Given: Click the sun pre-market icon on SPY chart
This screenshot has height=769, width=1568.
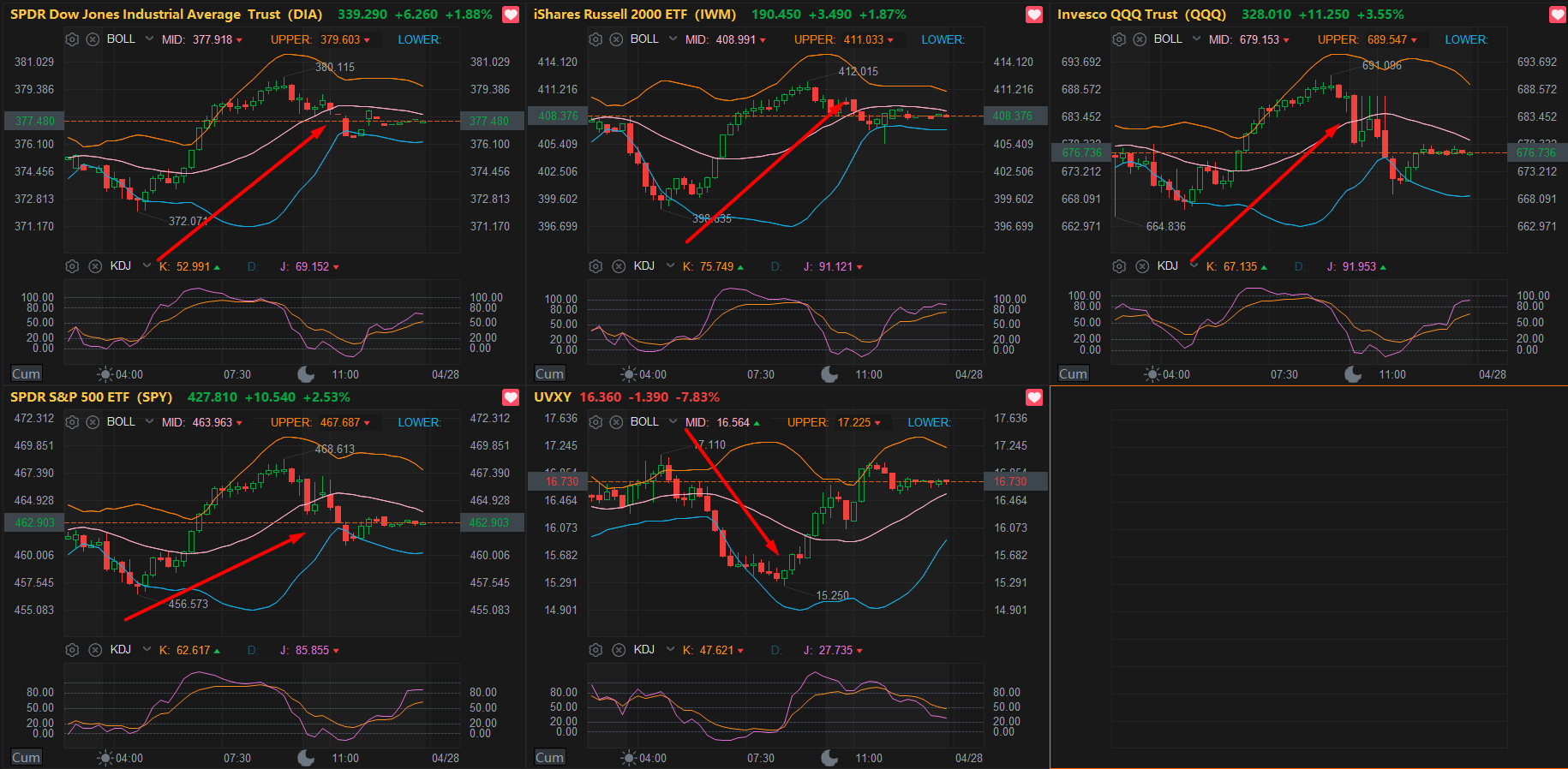Looking at the screenshot, I should click(x=105, y=758).
